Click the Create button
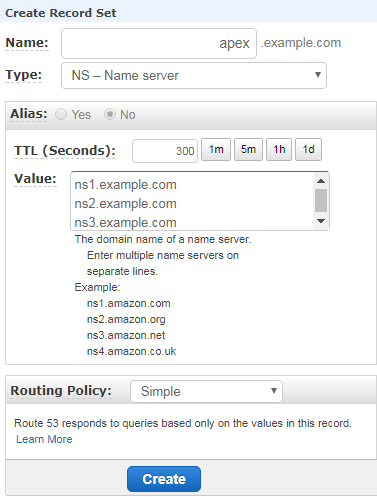377x497 pixels. pyautogui.click(x=164, y=479)
